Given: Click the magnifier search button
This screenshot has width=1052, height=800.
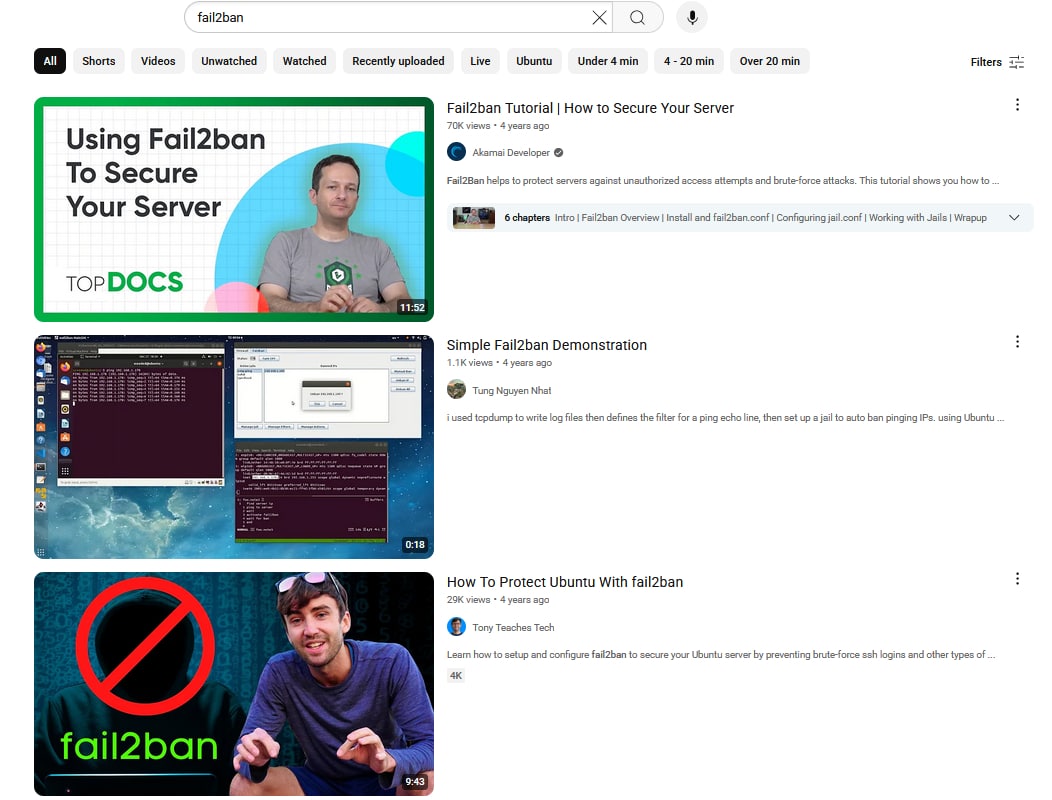Looking at the screenshot, I should pos(637,17).
